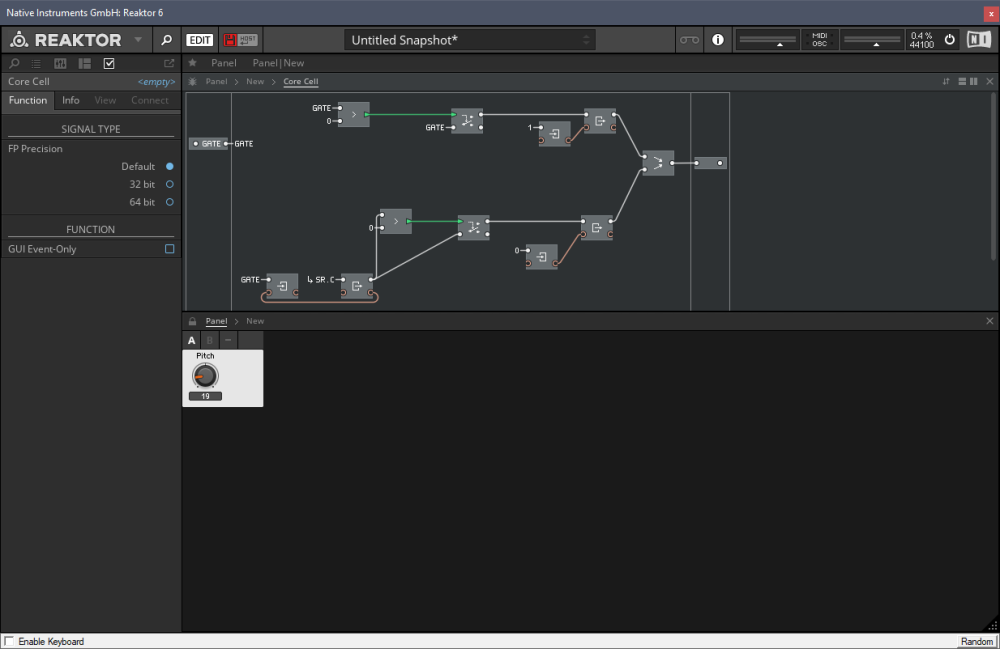1000x649 pixels.
Task: Select 32 bit FP precision
Action: click(x=170, y=184)
